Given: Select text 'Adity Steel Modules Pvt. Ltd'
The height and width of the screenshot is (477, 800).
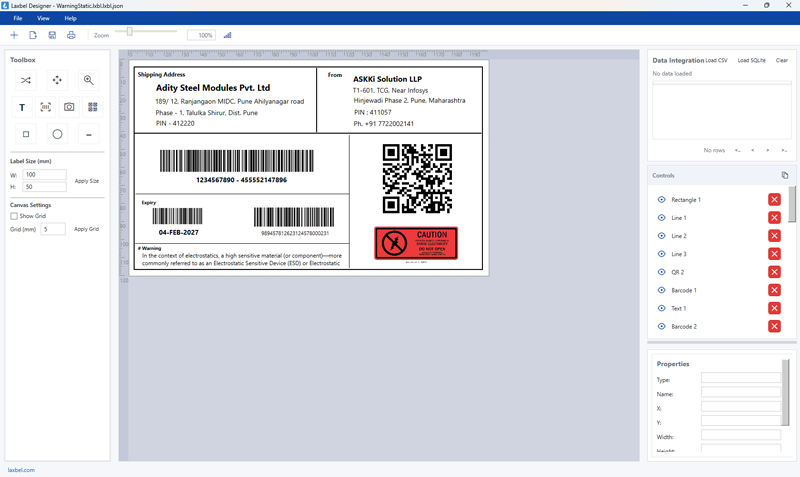Looking at the screenshot, I should pyautogui.click(x=213, y=88).
